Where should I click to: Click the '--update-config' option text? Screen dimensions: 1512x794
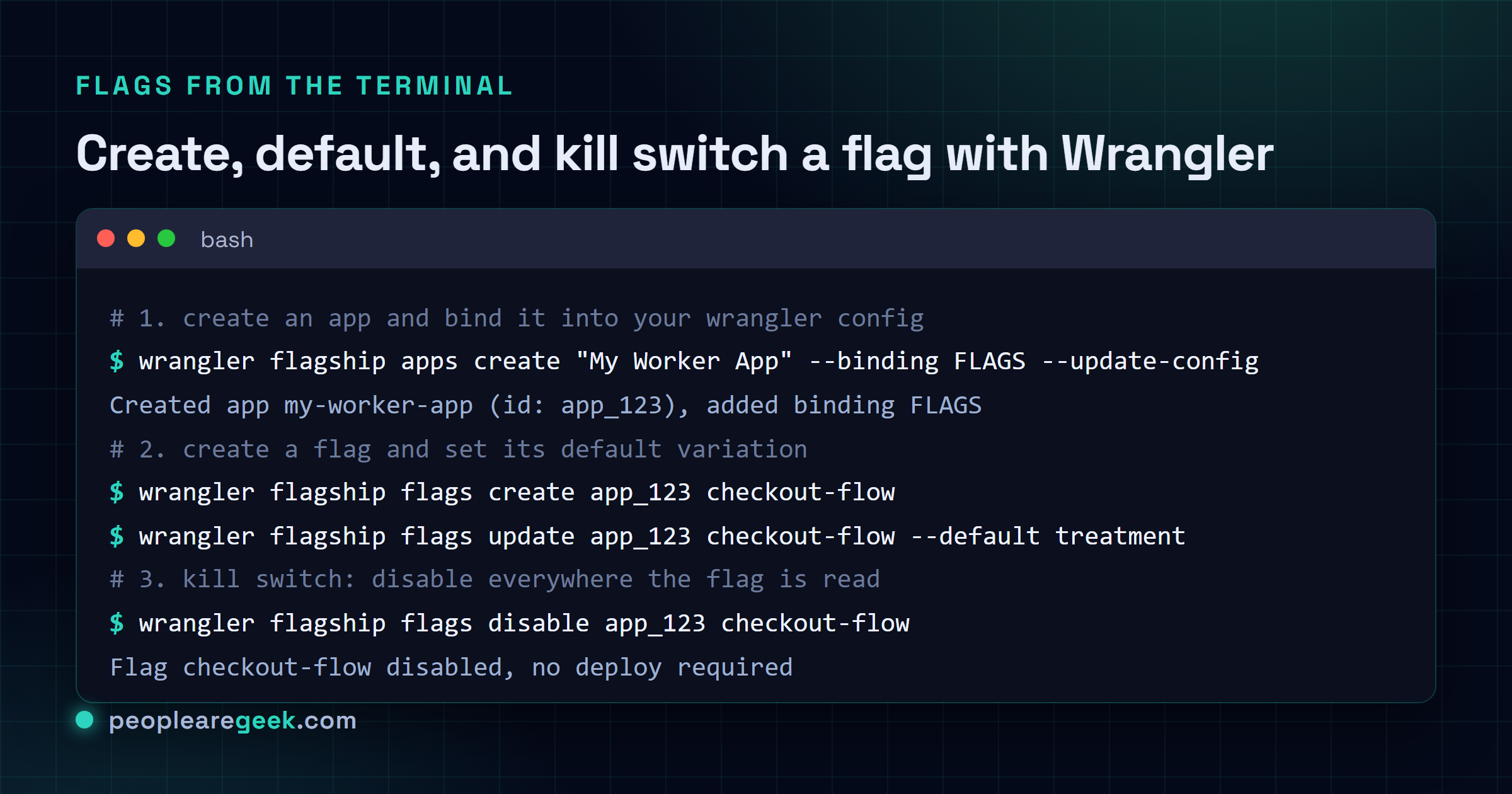coord(1150,362)
